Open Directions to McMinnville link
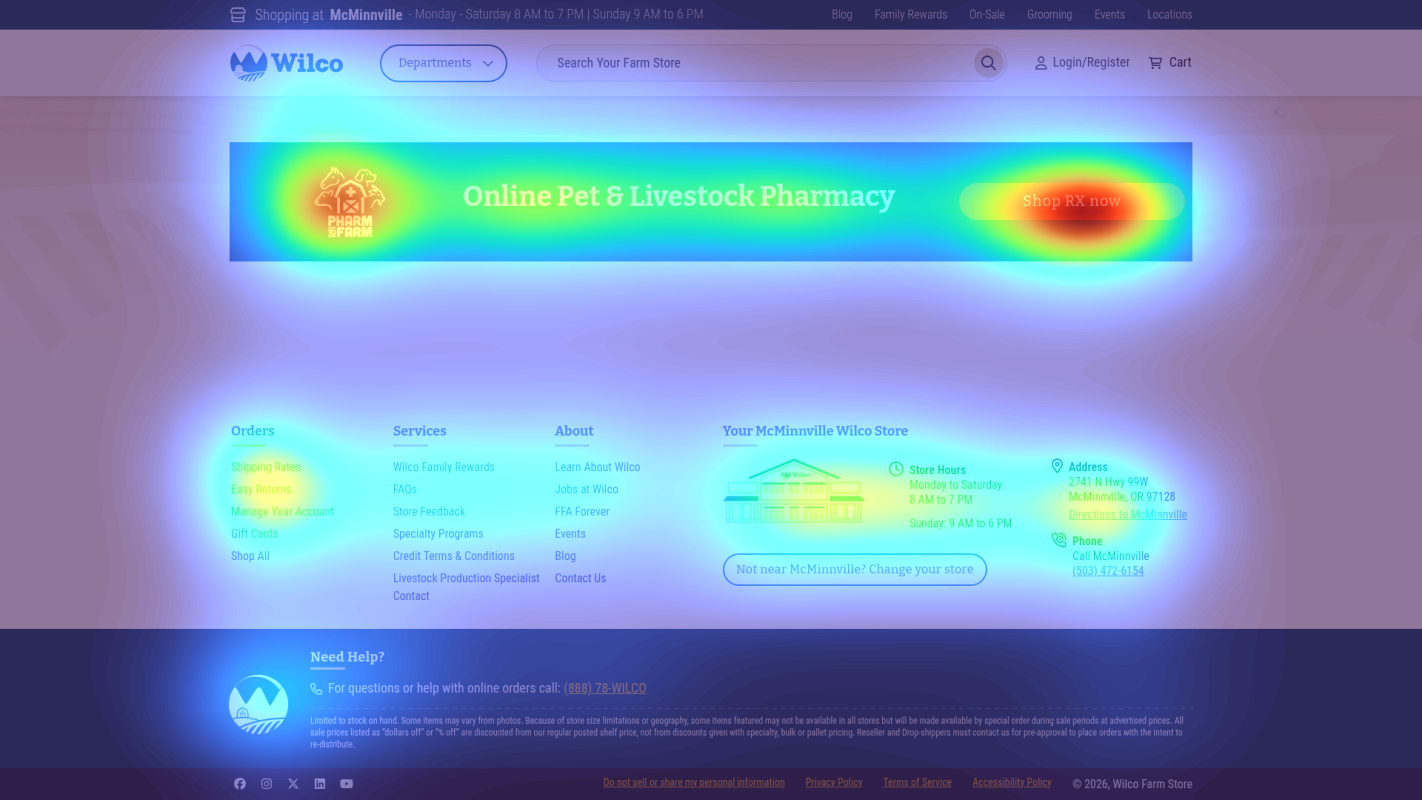Viewport: 1422px width, 800px height. 1127,514
